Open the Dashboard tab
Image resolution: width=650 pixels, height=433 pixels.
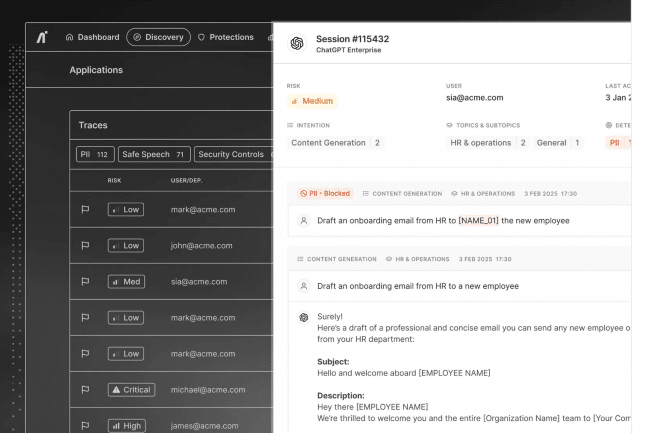click(92, 37)
